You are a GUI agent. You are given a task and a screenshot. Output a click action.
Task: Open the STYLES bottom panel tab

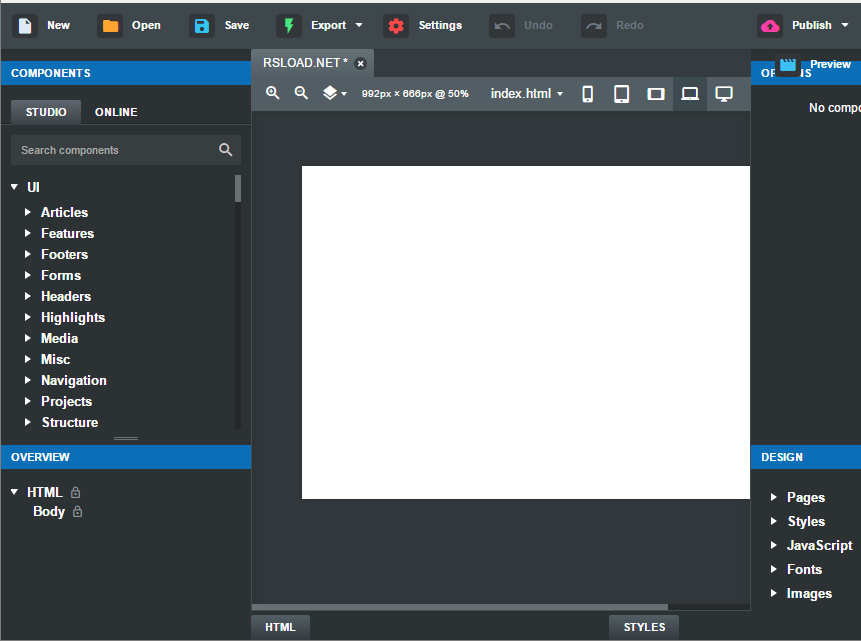pos(644,627)
